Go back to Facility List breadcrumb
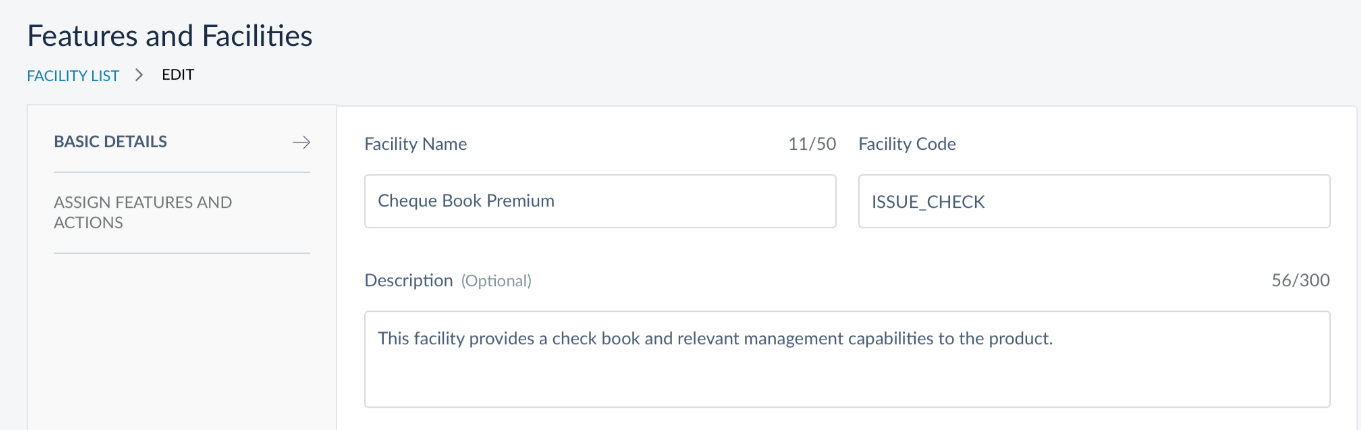 tap(73, 75)
